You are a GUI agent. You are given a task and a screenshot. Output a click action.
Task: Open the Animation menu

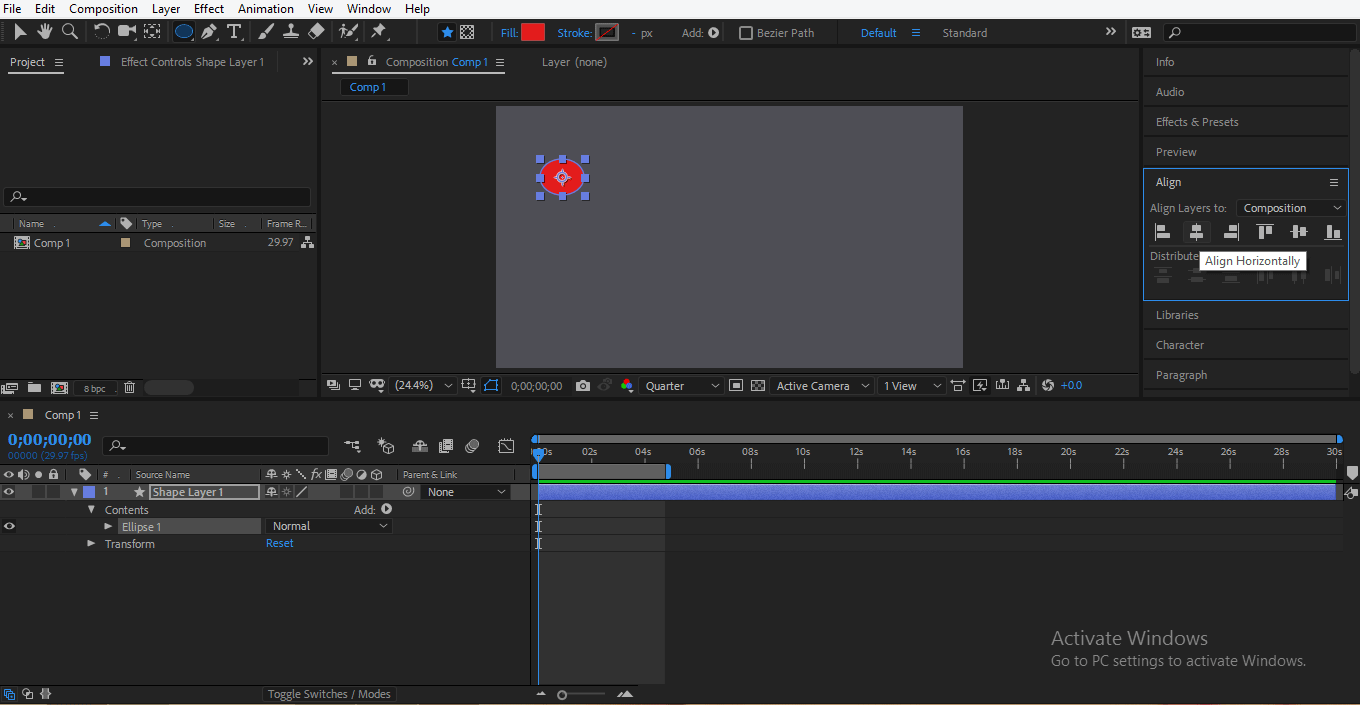coord(265,9)
